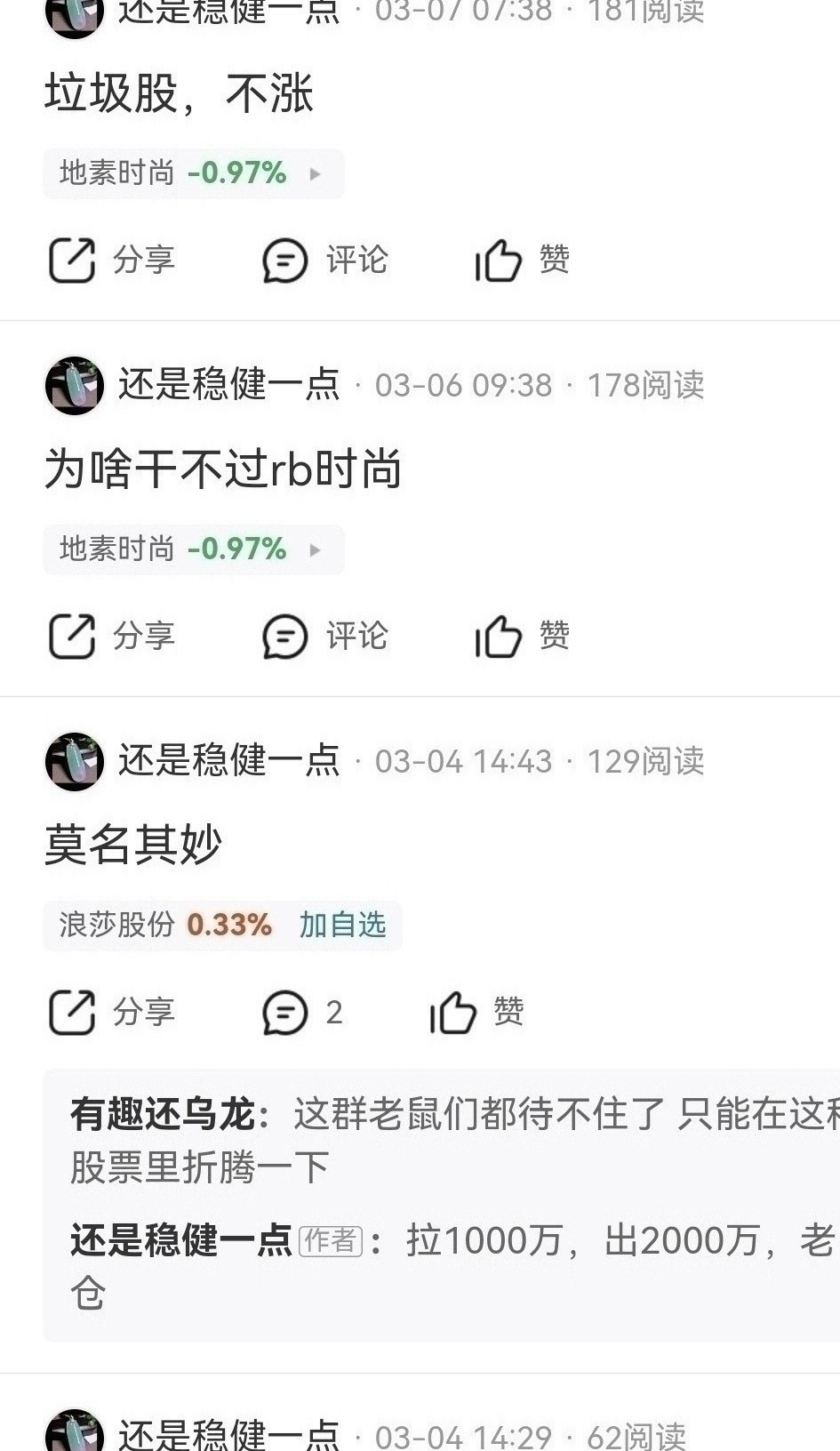Tap share icon under 为啥干不过rb时尚 post
Screen dimensions: 840x1451
click(x=71, y=637)
